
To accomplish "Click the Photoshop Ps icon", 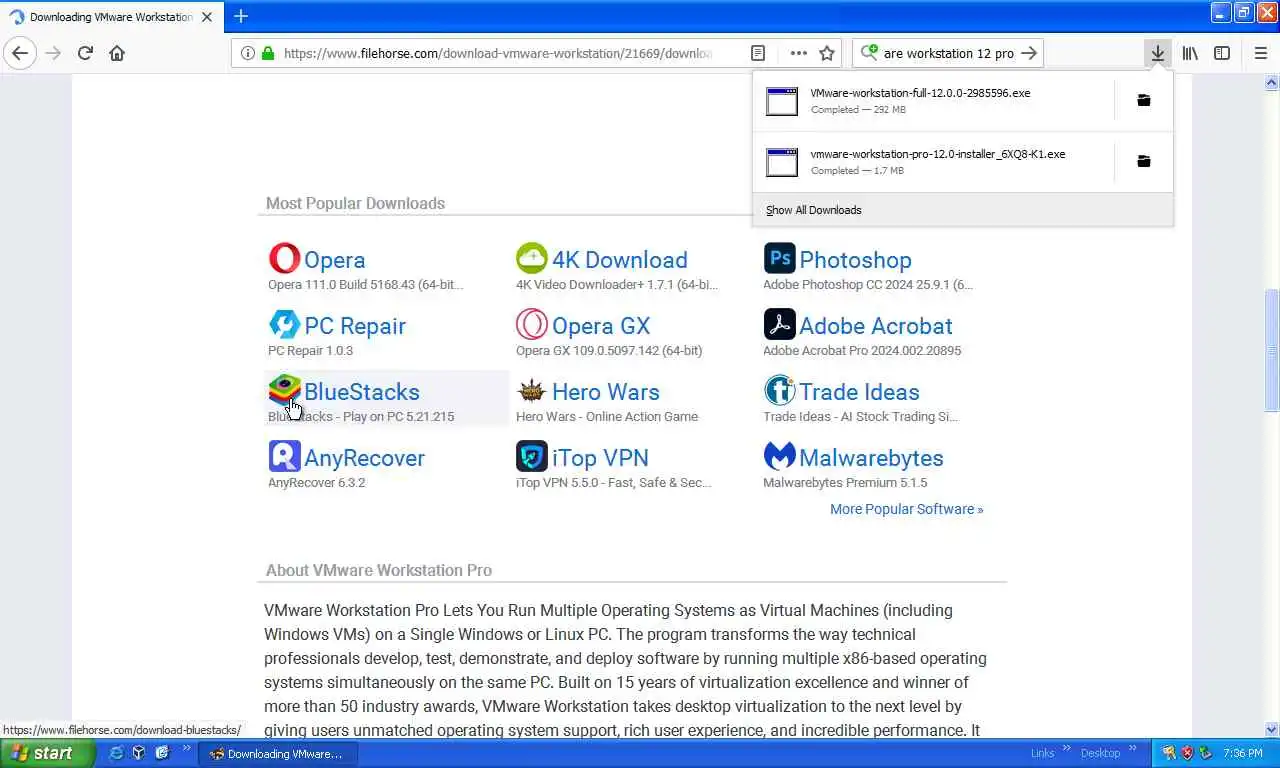I will [x=779, y=258].
